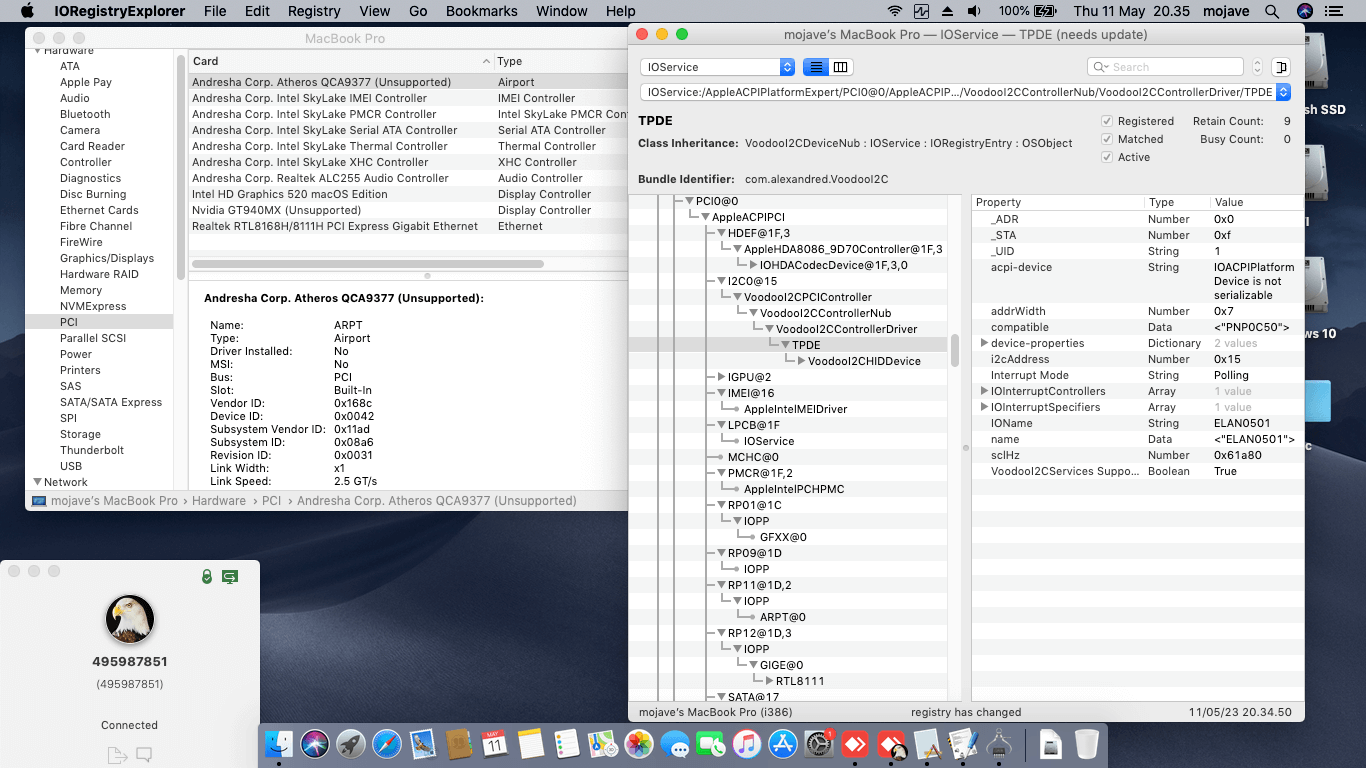Select IGPU@2 in the registry tree
1366x768 pixels.
(x=749, y=377)
